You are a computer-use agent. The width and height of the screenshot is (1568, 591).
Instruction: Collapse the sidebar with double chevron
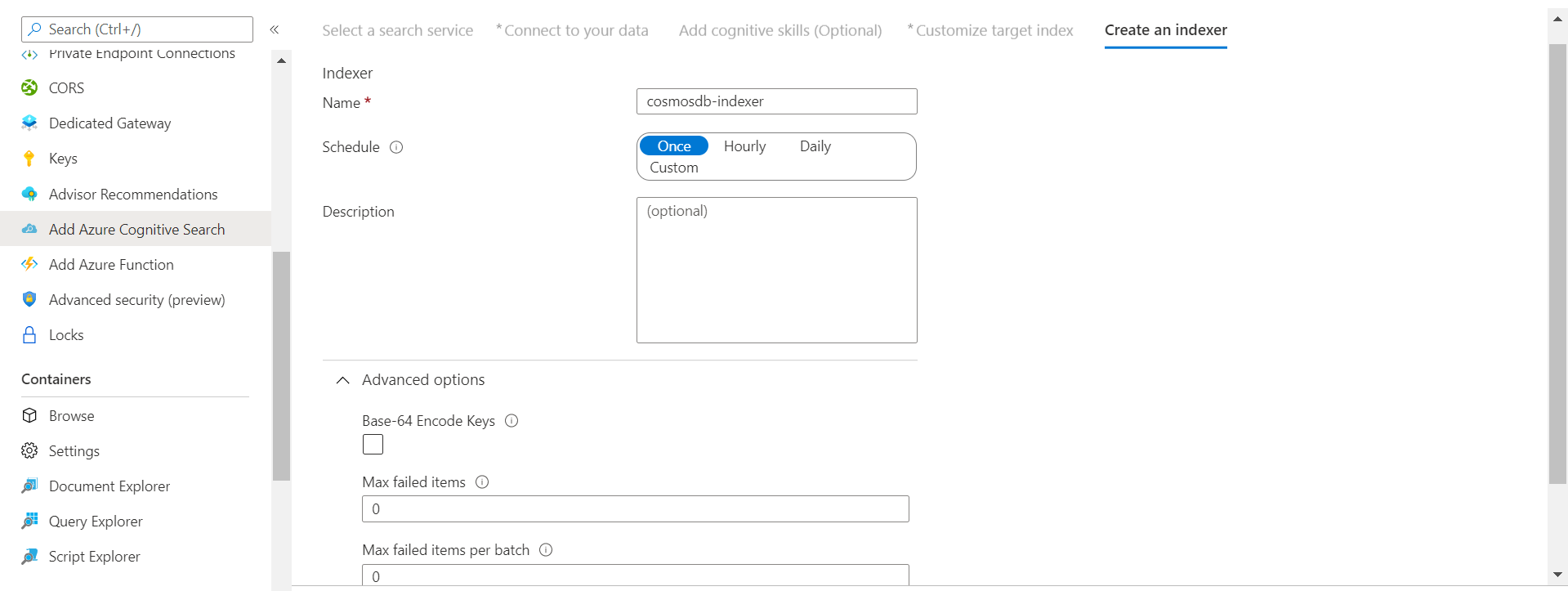[275, 29]
